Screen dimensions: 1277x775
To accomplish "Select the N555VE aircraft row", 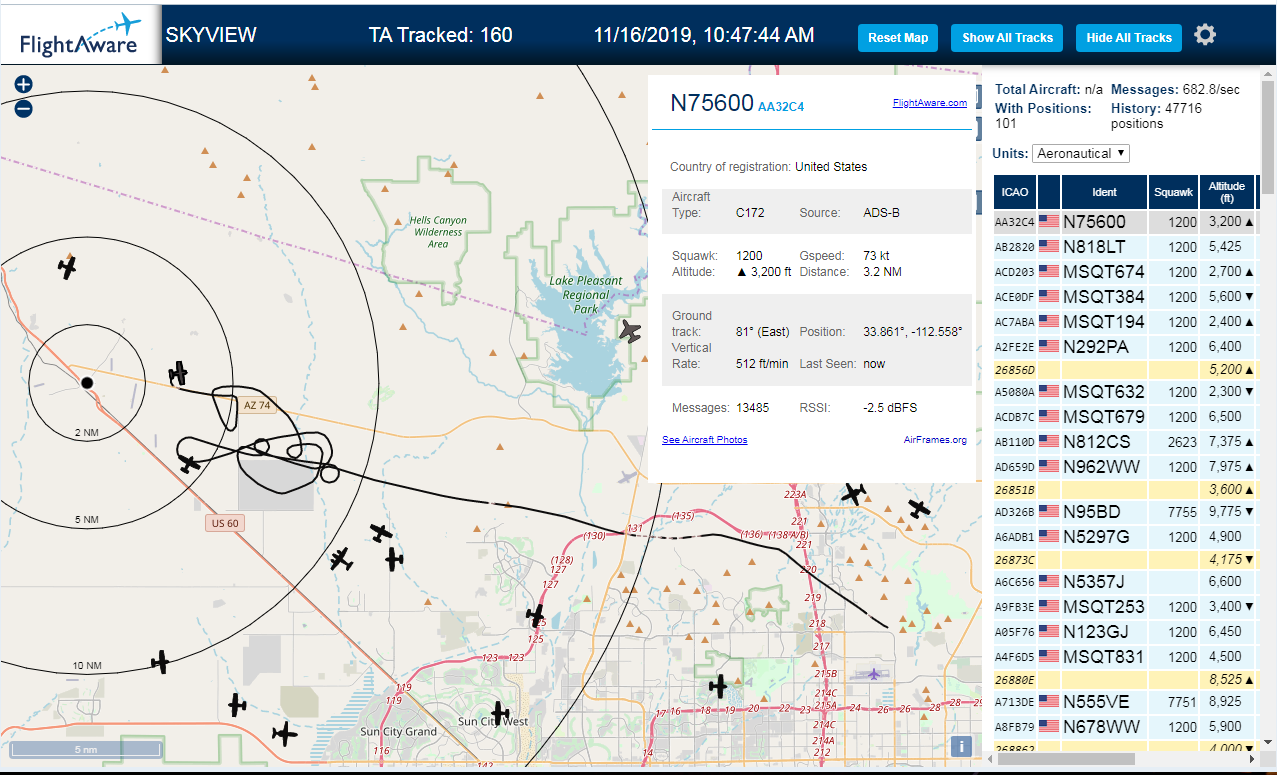I will point(1125,702).
